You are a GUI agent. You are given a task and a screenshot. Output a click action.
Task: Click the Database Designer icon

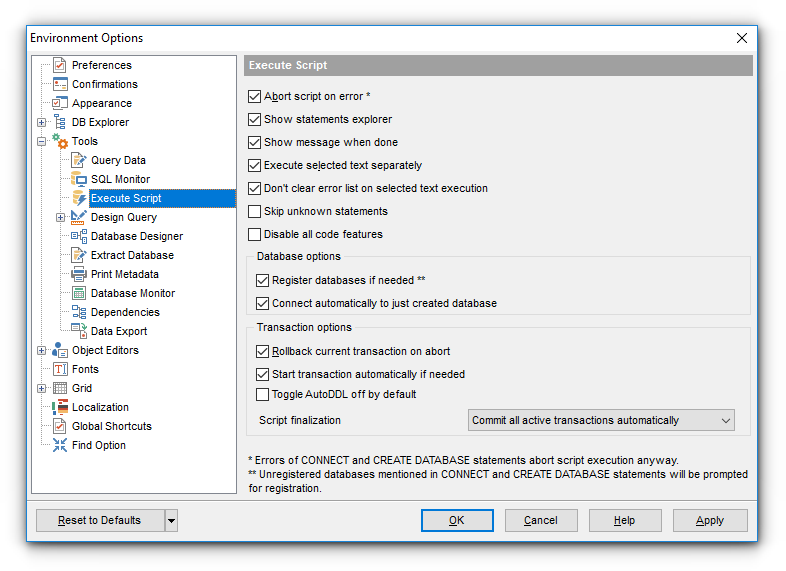(79, 236)
